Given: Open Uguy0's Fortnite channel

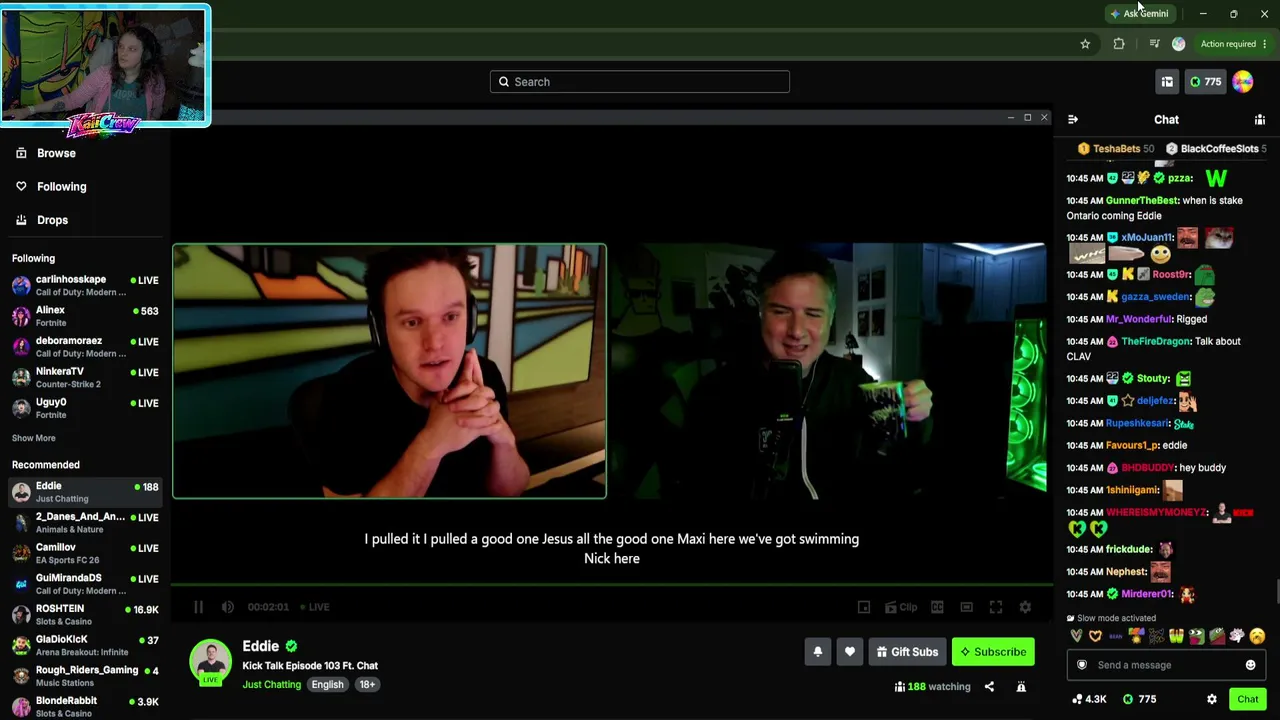Looking at the screenshot, I should [x=85, y=408].
